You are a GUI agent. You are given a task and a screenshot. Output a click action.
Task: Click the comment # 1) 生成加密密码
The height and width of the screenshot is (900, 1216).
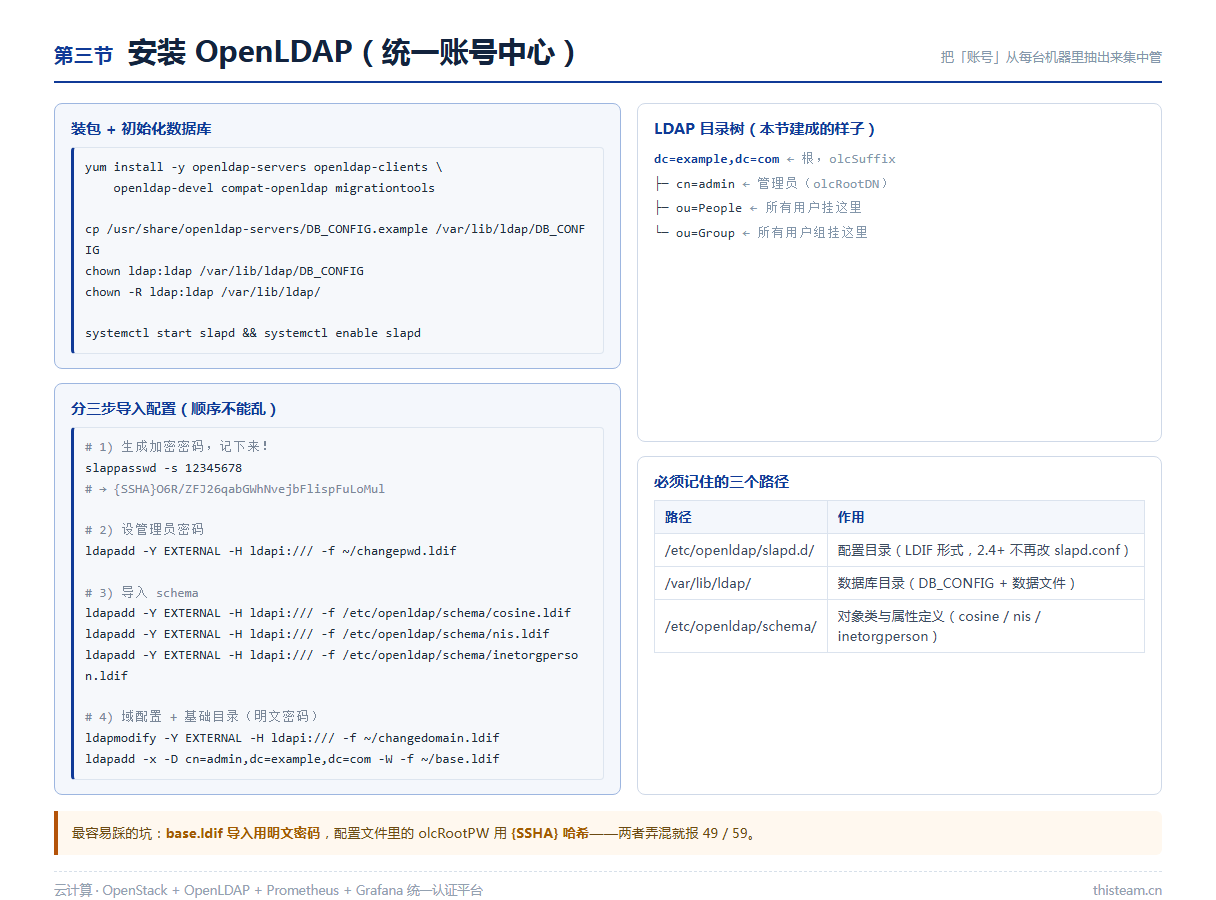point(177,447)
